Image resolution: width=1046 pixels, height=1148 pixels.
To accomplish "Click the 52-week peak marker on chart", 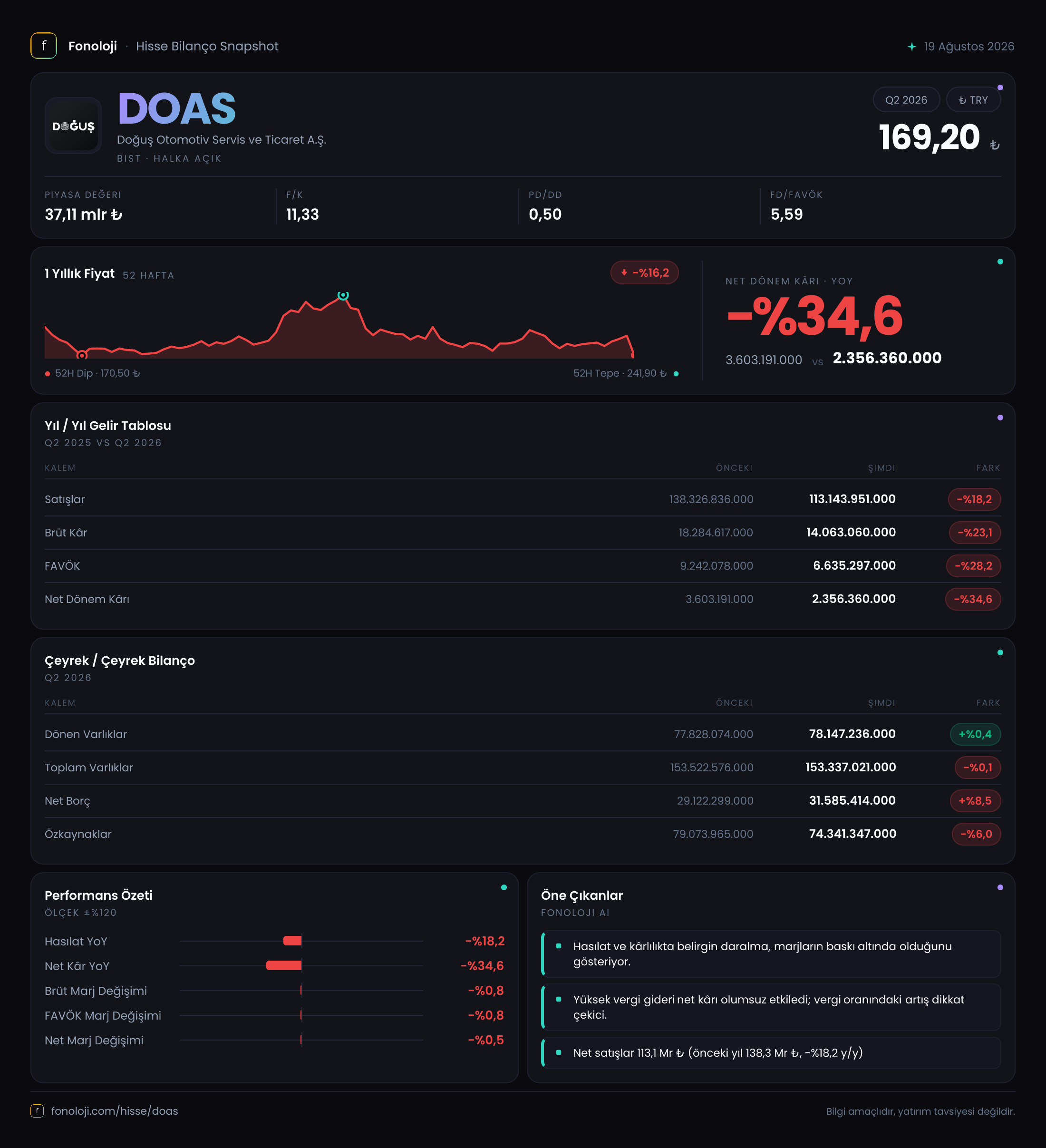I will pos(343,295).
